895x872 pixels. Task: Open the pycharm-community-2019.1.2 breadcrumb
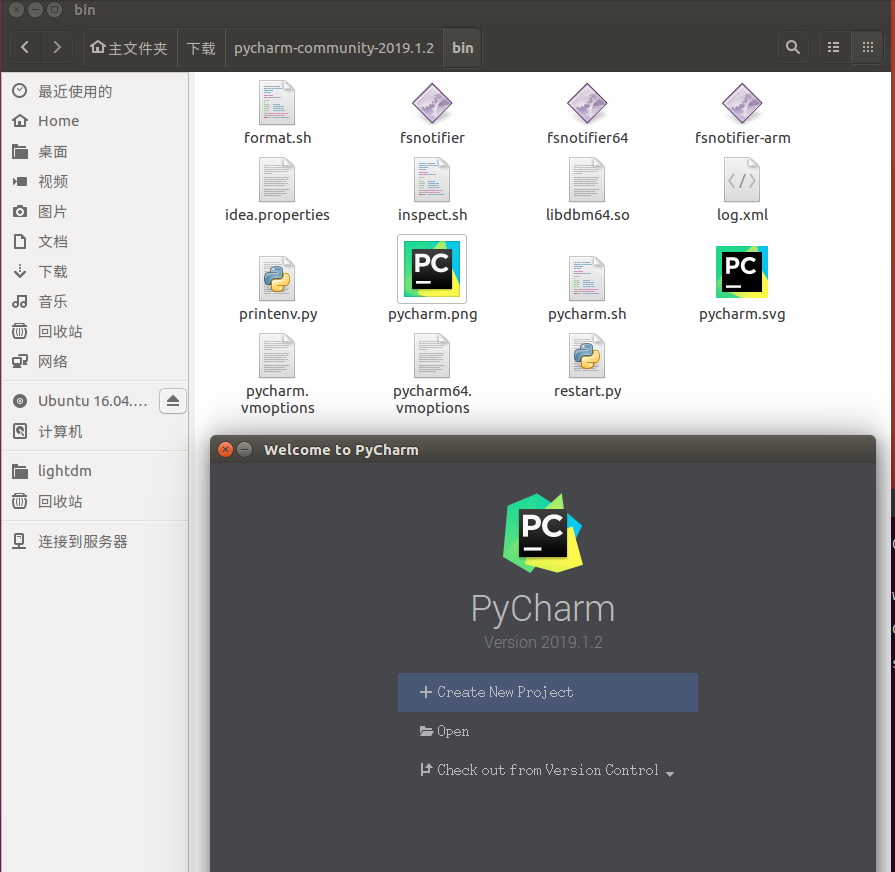click(334, 48)
